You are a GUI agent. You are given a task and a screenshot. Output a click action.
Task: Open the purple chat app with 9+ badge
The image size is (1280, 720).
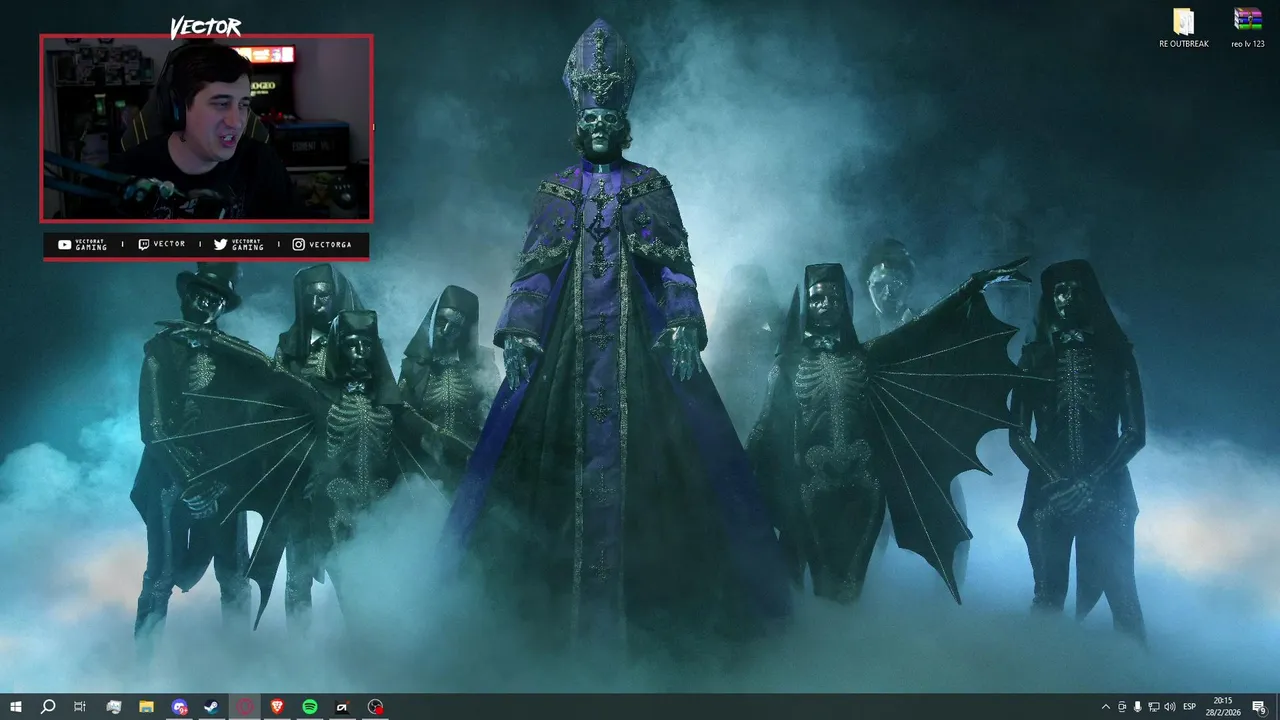pyautogui.click(x=179, y=707)
